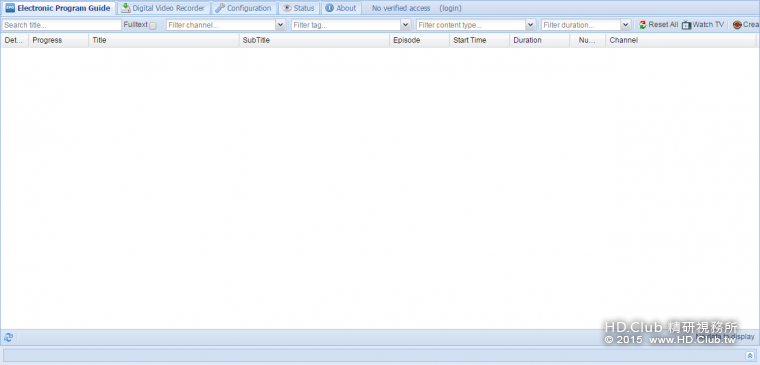
Task: Expand the Filter duration dropdown arrow
Action: (x=626, y=25)
